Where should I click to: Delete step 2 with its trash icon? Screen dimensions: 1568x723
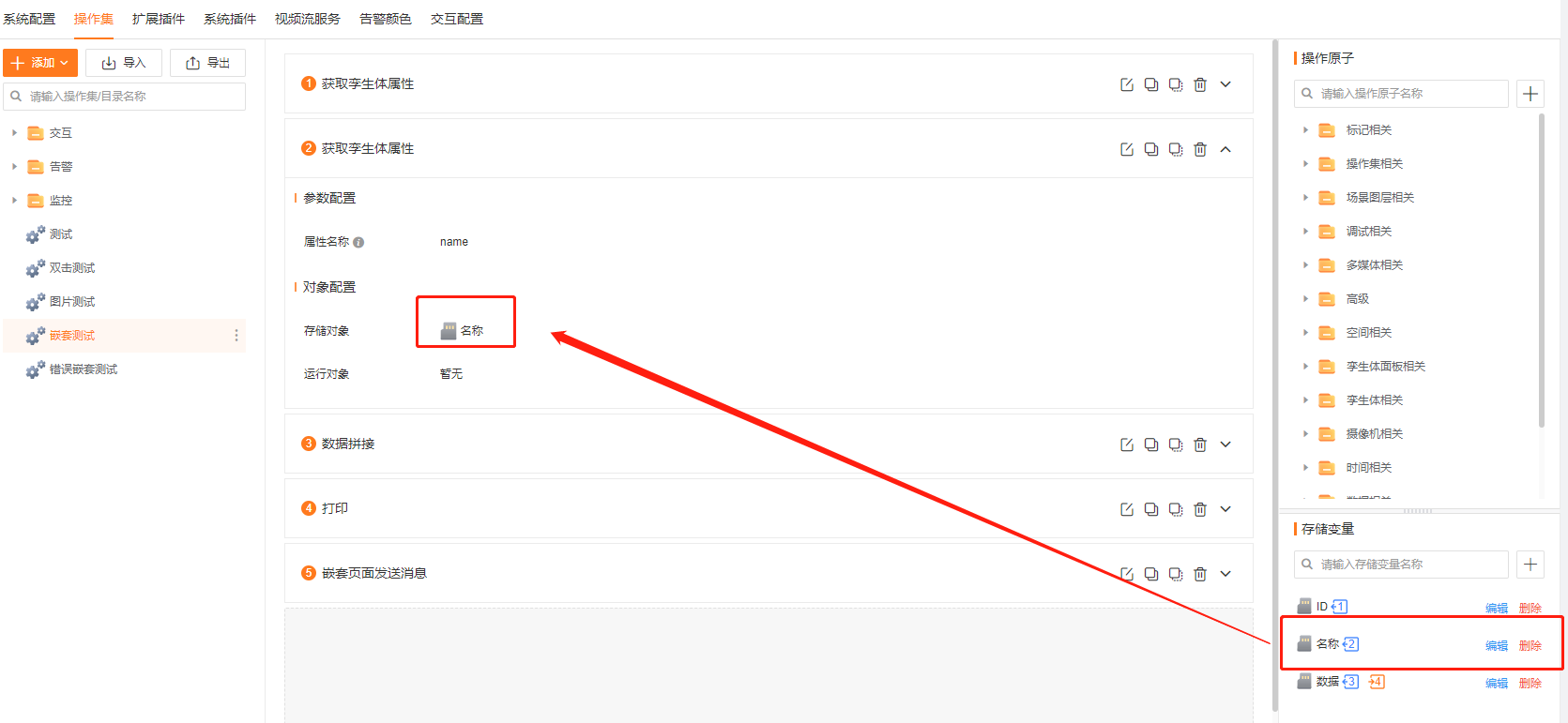click(1200, 149)
